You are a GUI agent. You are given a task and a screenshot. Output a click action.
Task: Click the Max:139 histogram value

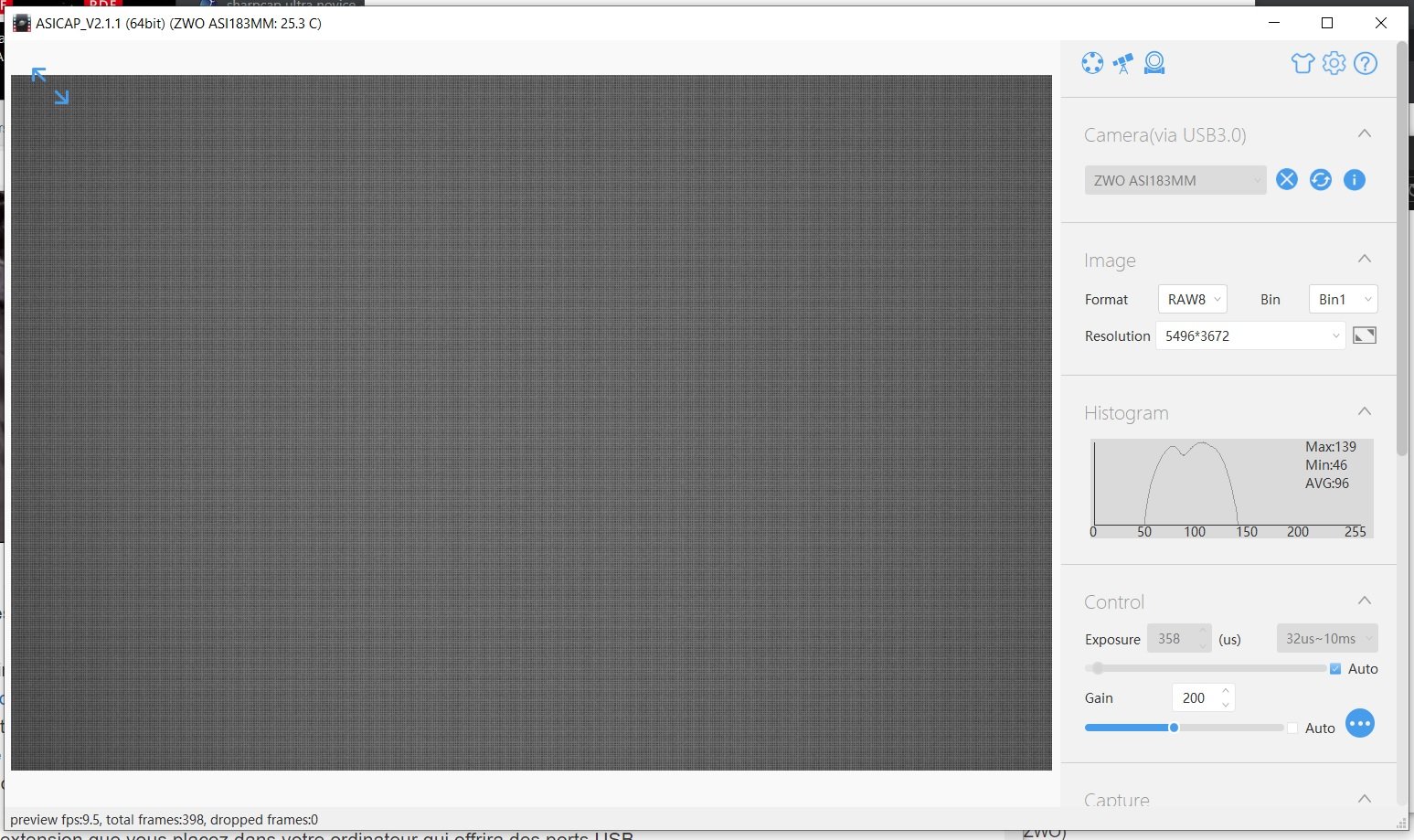click(x=1331, y=447)
